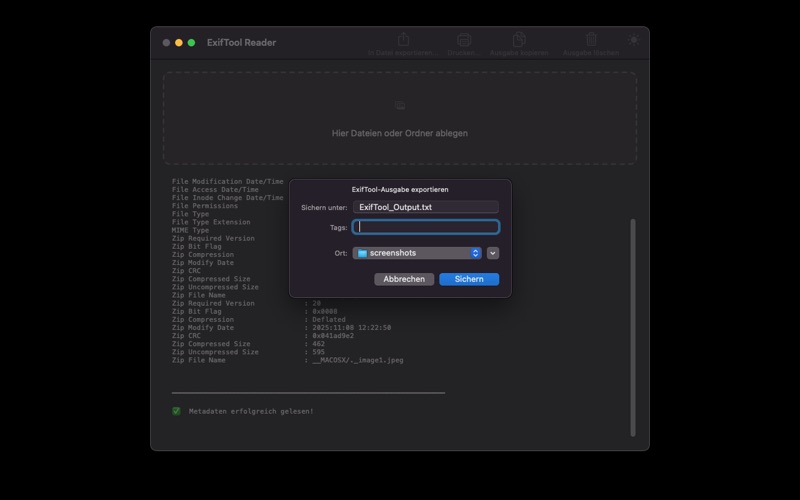
Task: Click the blue Sichern button
Action: tap(469, 279)
